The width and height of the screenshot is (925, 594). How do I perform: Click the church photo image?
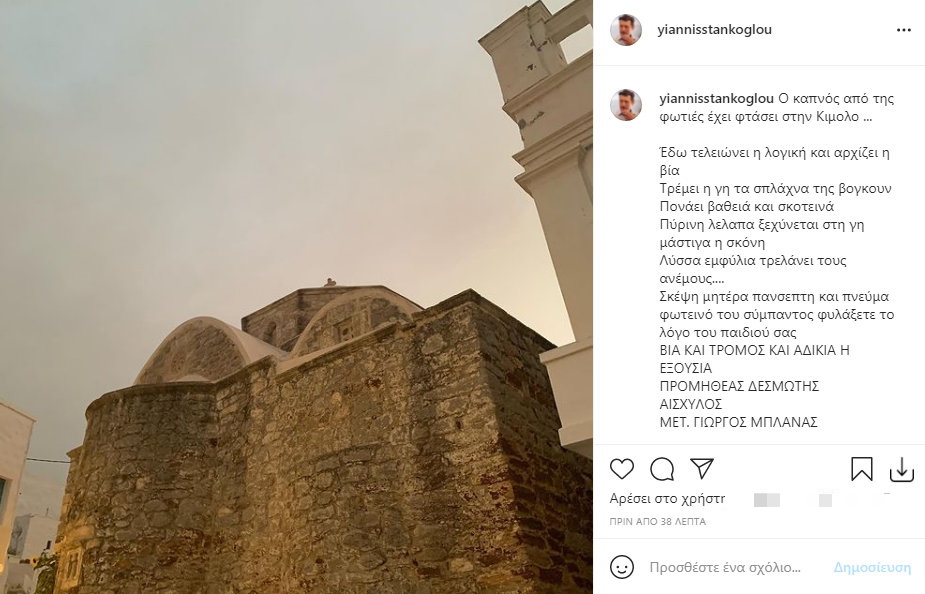(296, 297)
